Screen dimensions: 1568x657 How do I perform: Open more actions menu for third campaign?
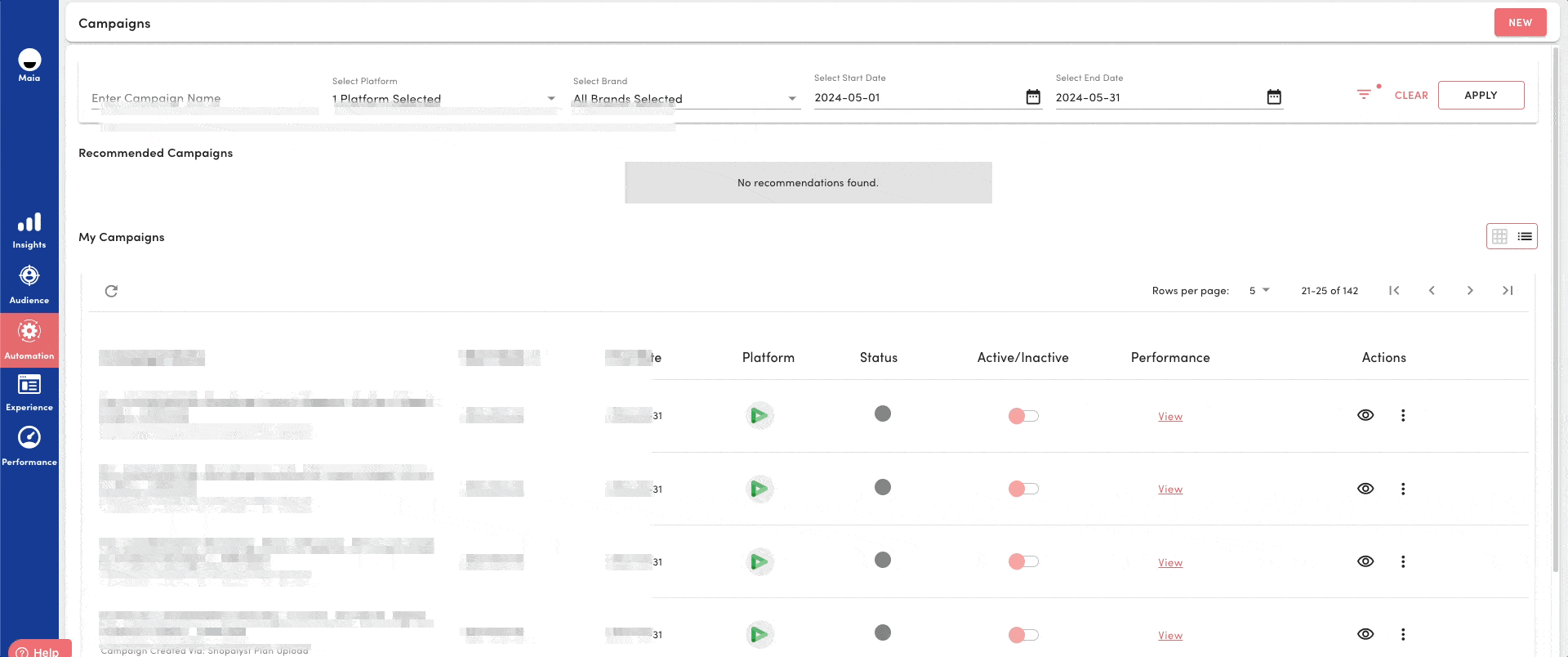pyautogui.click(x=1403, y=561)
